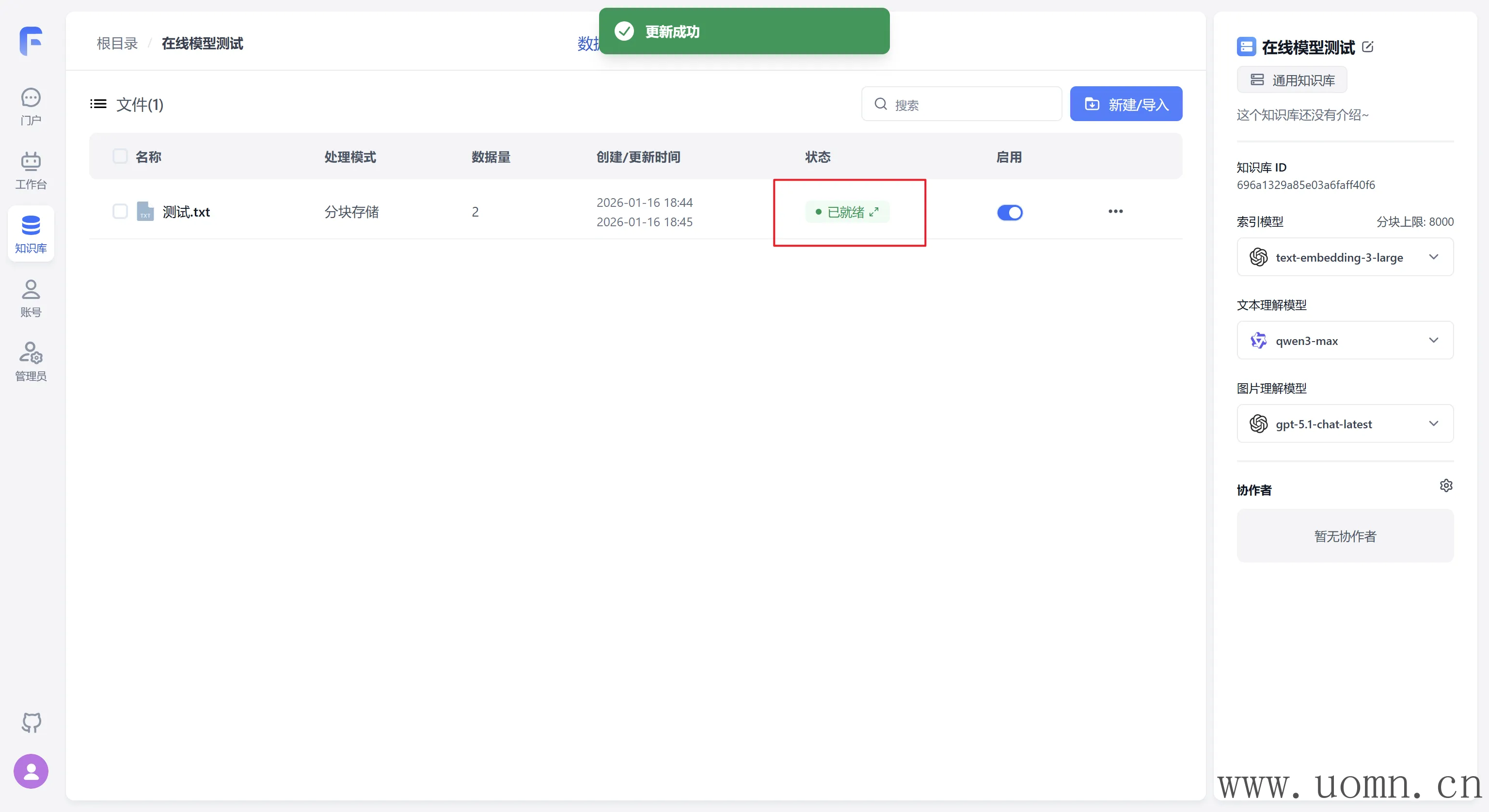
Task: Expand the qwen3-max text model dropdown
Action: coord(1345,341)
